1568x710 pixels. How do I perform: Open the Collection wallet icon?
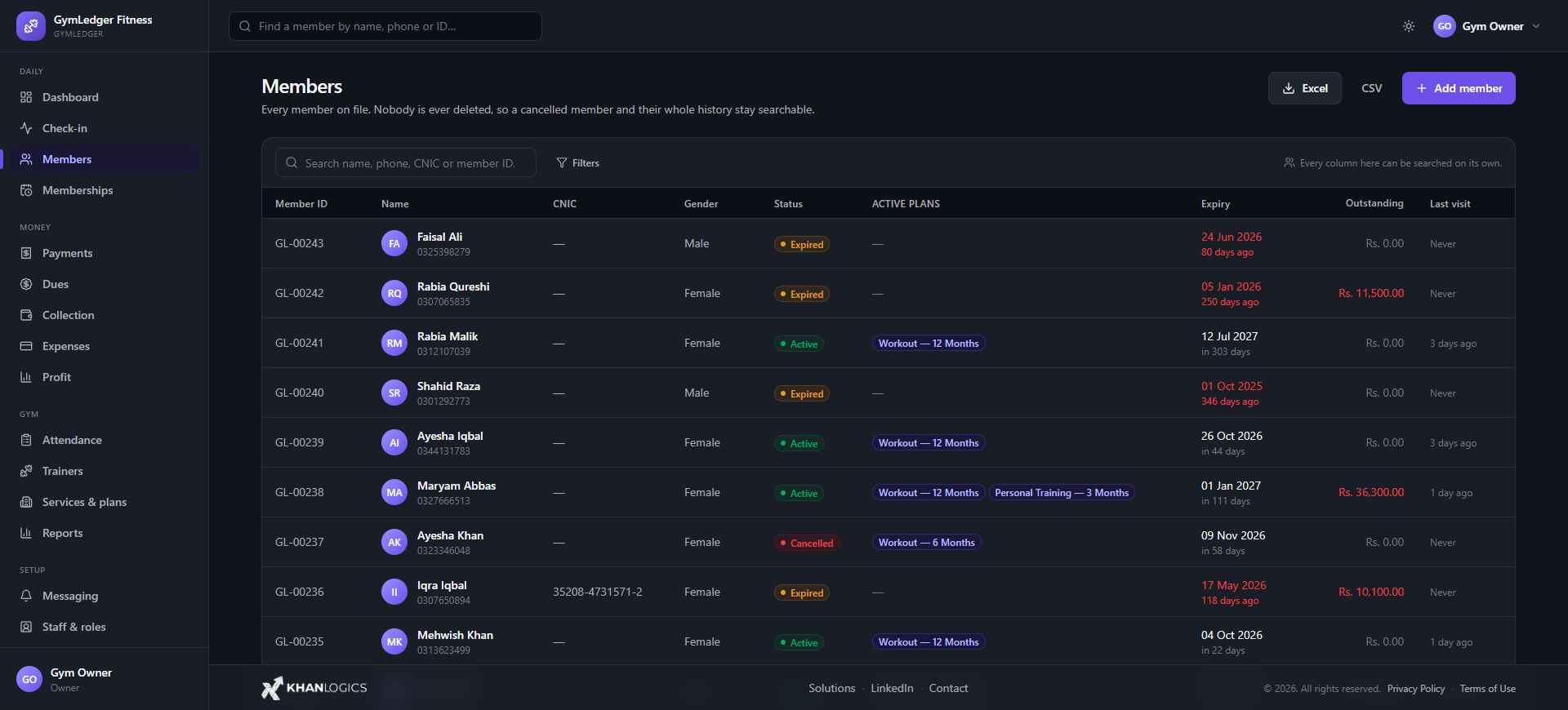(x=26, y=315)
